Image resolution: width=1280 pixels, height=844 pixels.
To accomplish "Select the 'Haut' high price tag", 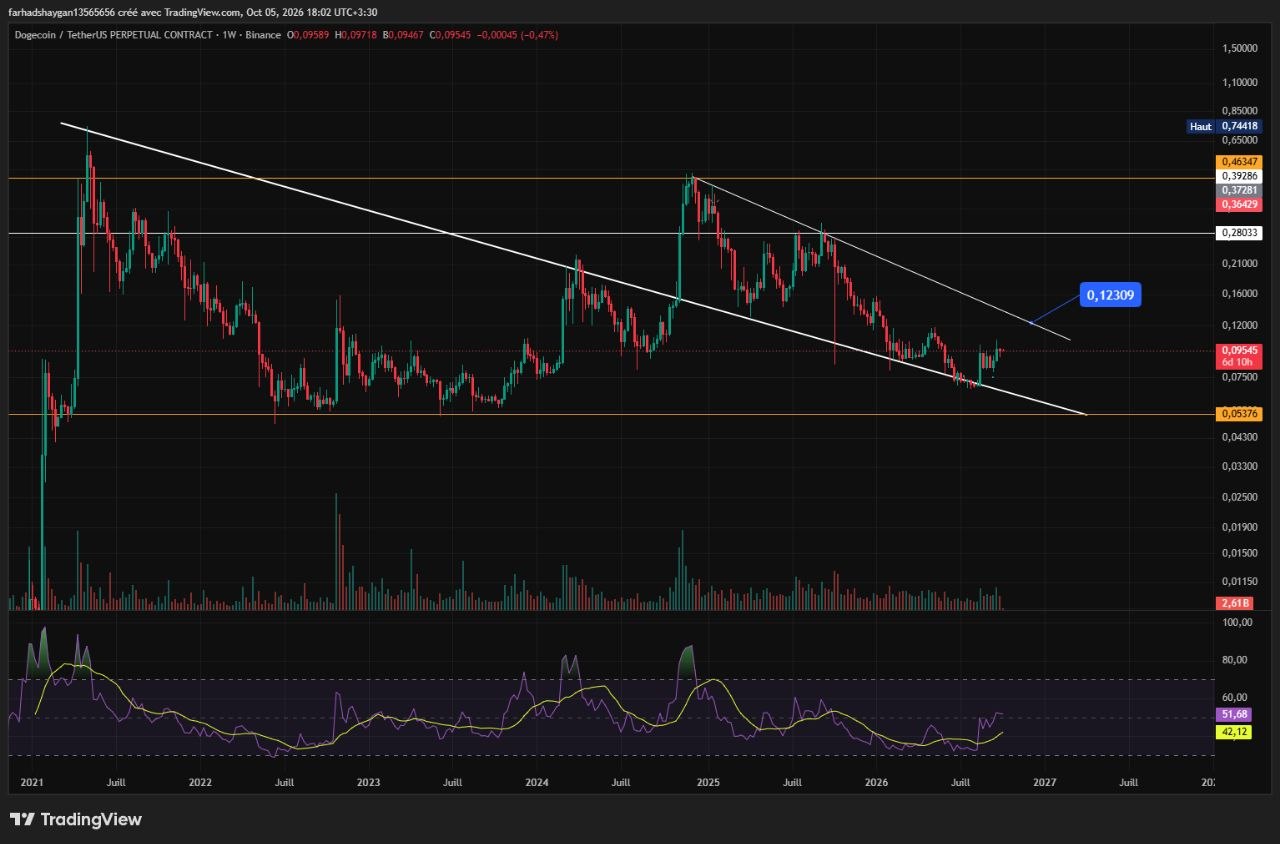I will (1200, 127).
